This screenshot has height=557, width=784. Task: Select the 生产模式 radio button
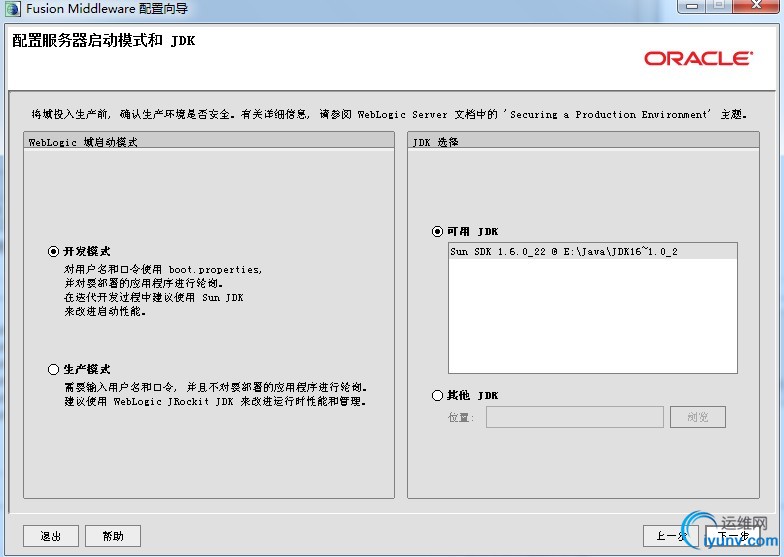(x=54, y=370)
